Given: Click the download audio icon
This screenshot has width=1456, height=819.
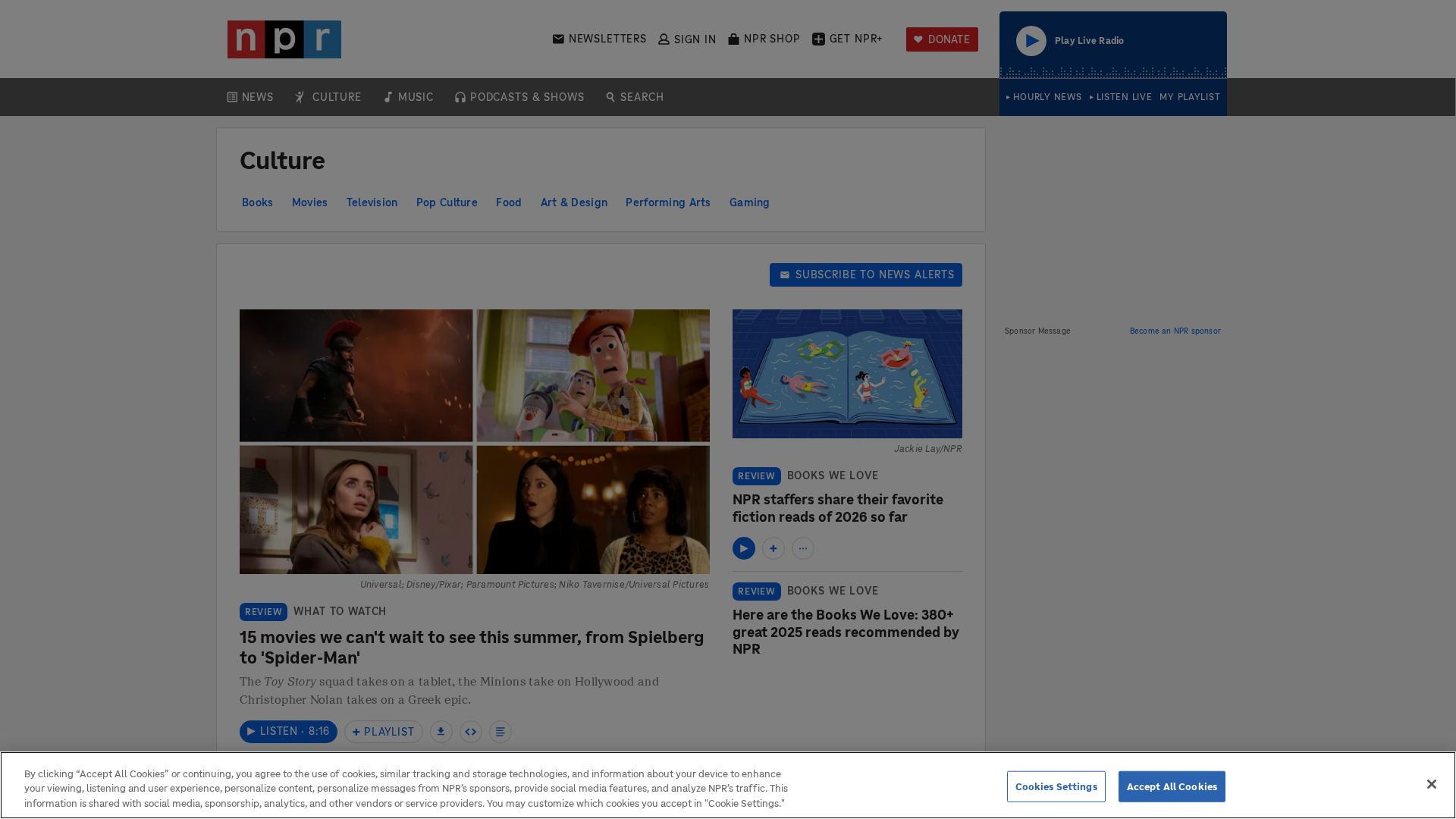Looking at the screenshot, I should coord(441,732).
